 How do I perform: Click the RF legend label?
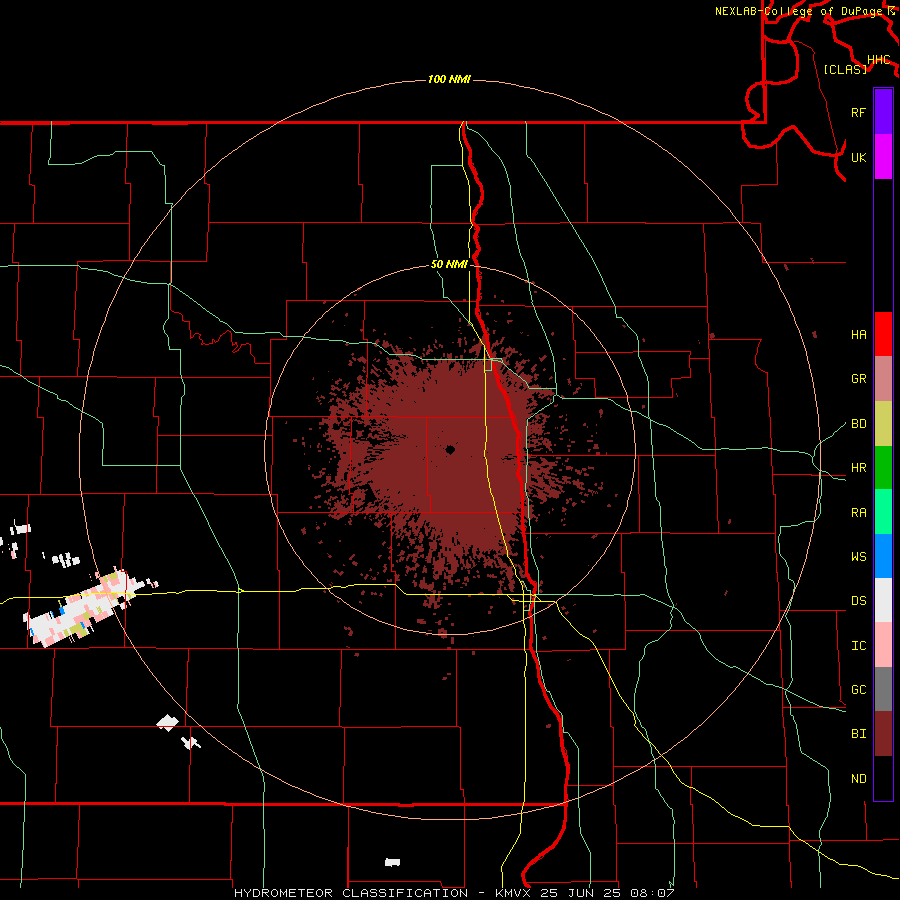(x=858, y=112)
